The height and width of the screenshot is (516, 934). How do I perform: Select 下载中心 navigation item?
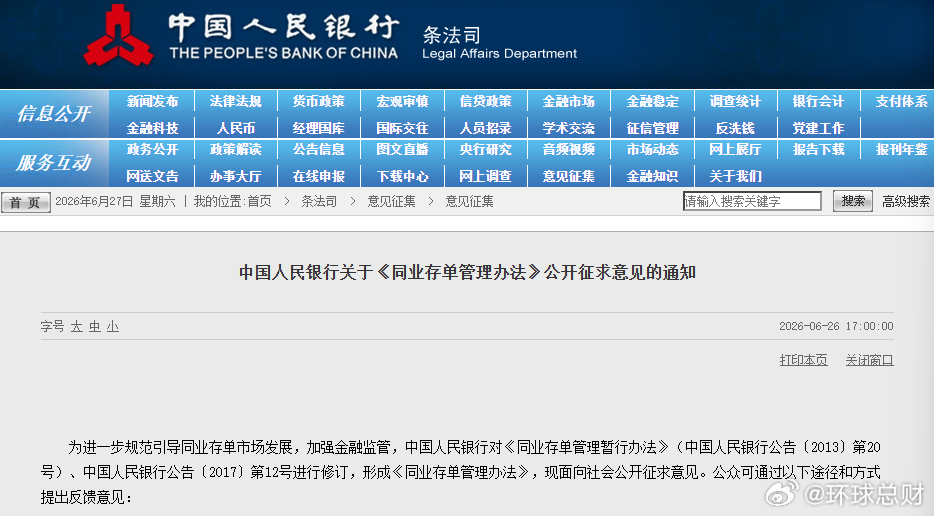coord(402,176)
